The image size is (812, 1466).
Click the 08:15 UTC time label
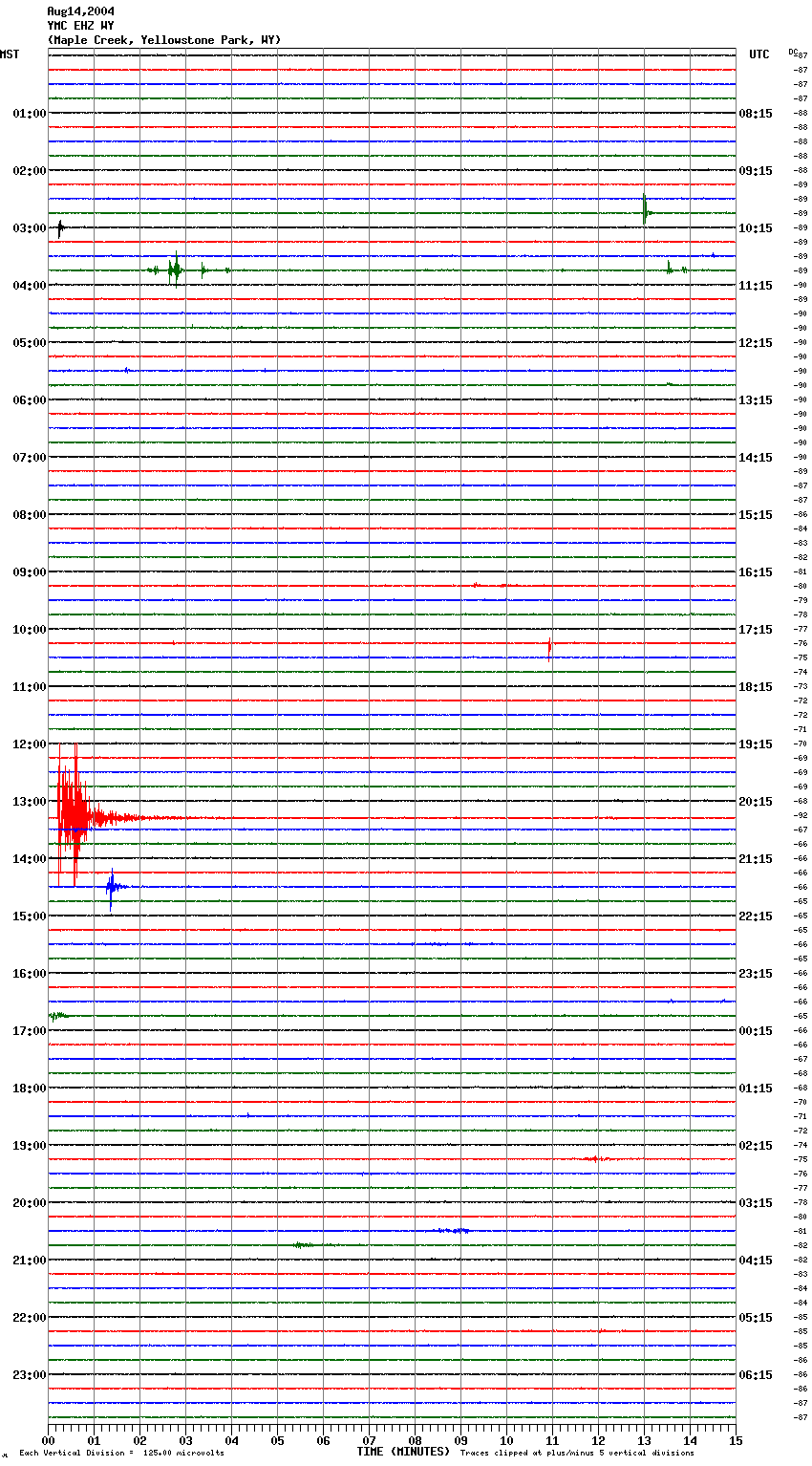(756, 114)
